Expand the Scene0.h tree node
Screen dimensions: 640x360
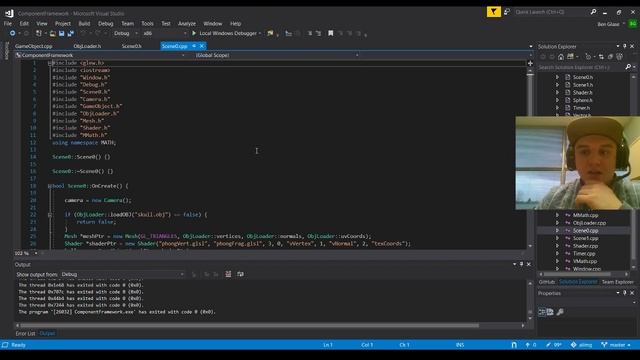coord(558,77)
